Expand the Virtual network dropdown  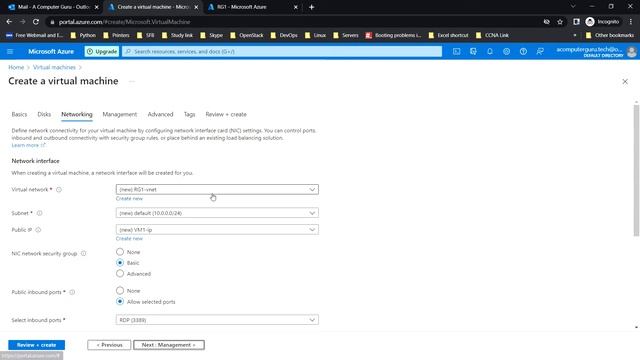coord(217,189)
